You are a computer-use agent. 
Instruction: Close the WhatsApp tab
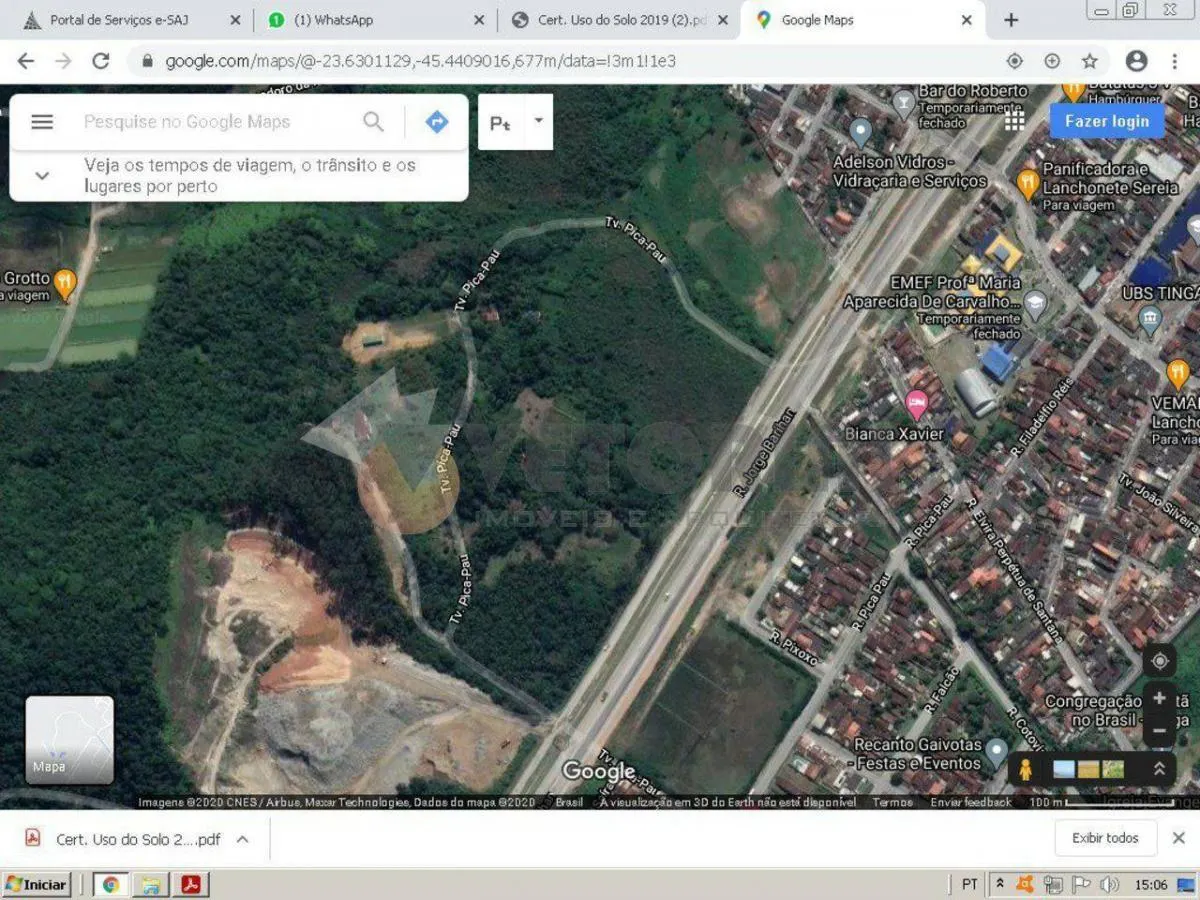(x=478, y=20)
